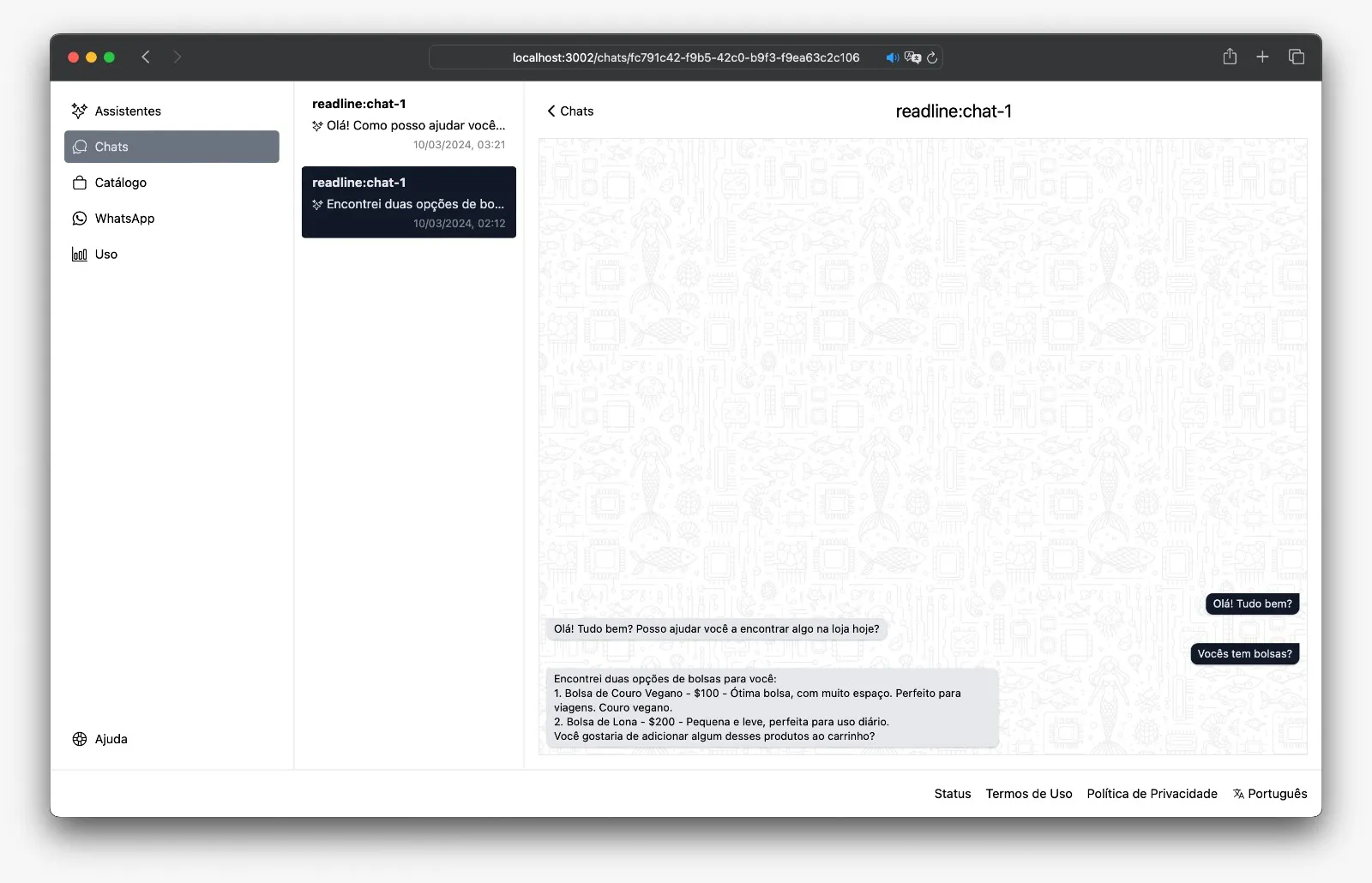
Task: Click the translate page icon in address bar
Action: [912, 57]
